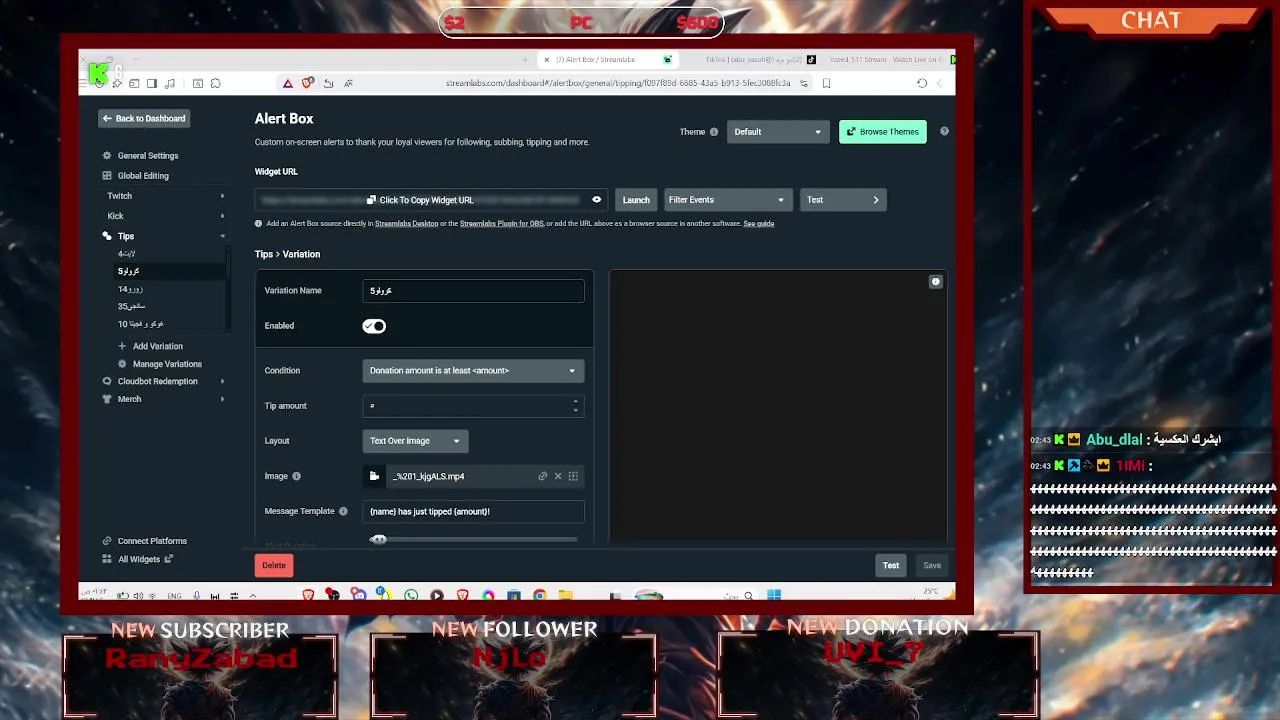Screen dimensions: 1280x720
Task: Click To Copy Widget URL
Action: coord(420,200)
